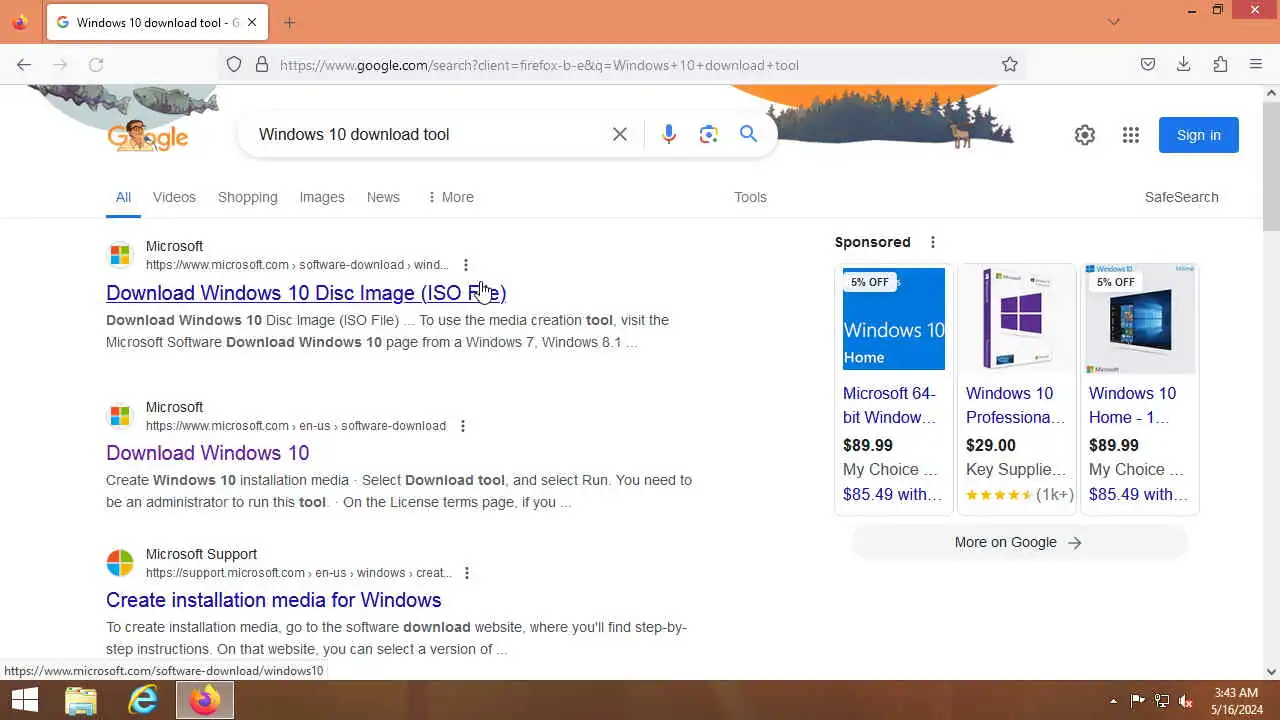Open the Google apps grid

click(1131, 135)
